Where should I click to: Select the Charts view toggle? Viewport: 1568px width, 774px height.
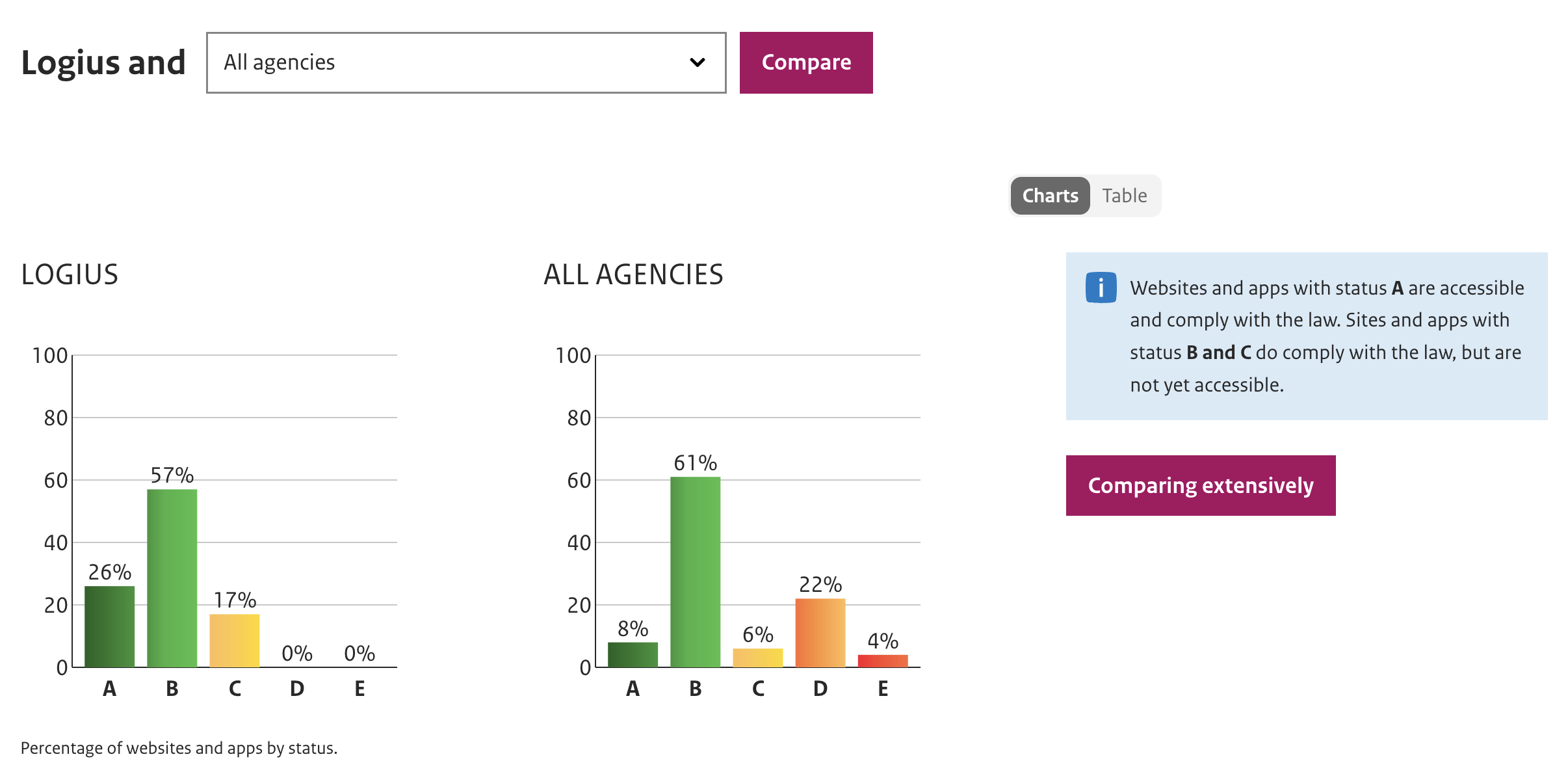tap(1050, 196)
